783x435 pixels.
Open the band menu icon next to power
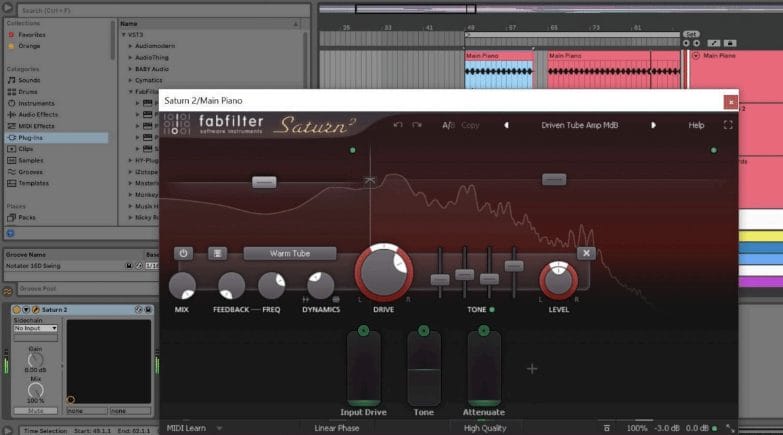coord(217,253)
